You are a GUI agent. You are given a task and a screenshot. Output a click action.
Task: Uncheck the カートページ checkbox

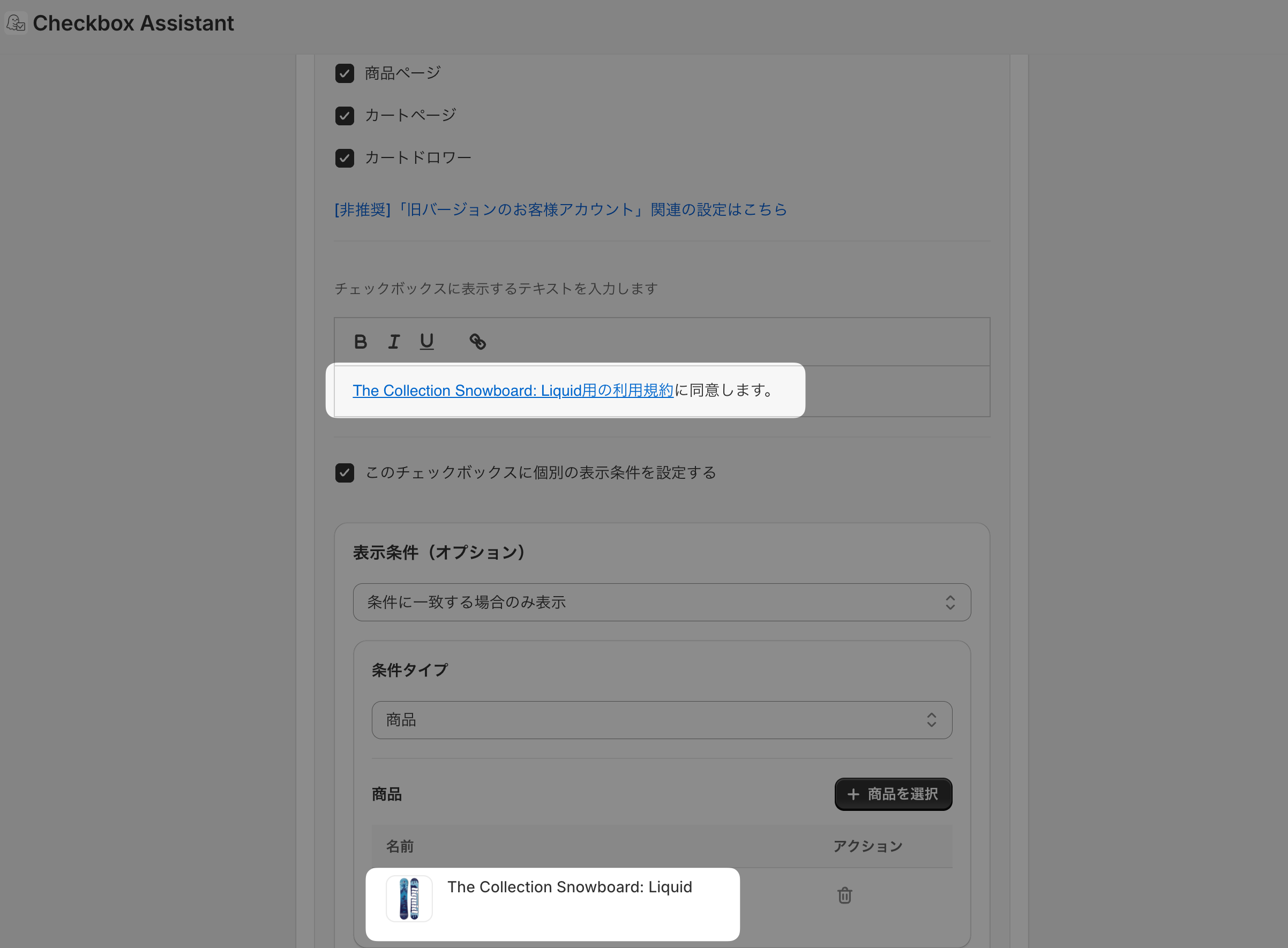(x=345, y=115)
